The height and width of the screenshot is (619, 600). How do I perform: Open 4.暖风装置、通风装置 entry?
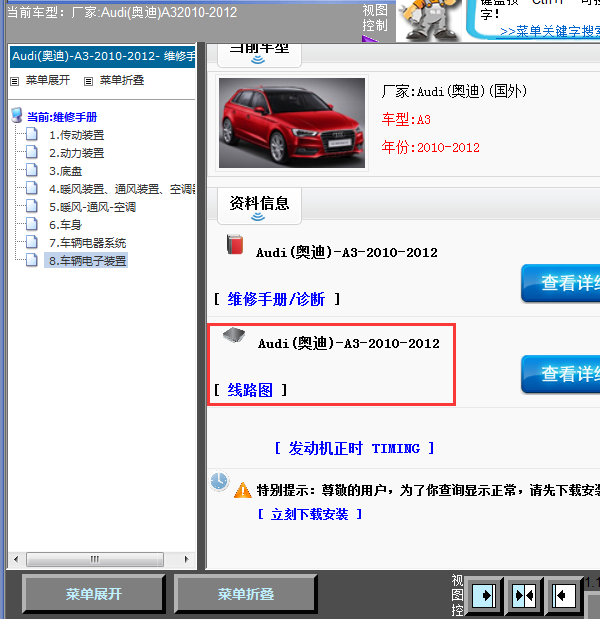coord(122,189)
